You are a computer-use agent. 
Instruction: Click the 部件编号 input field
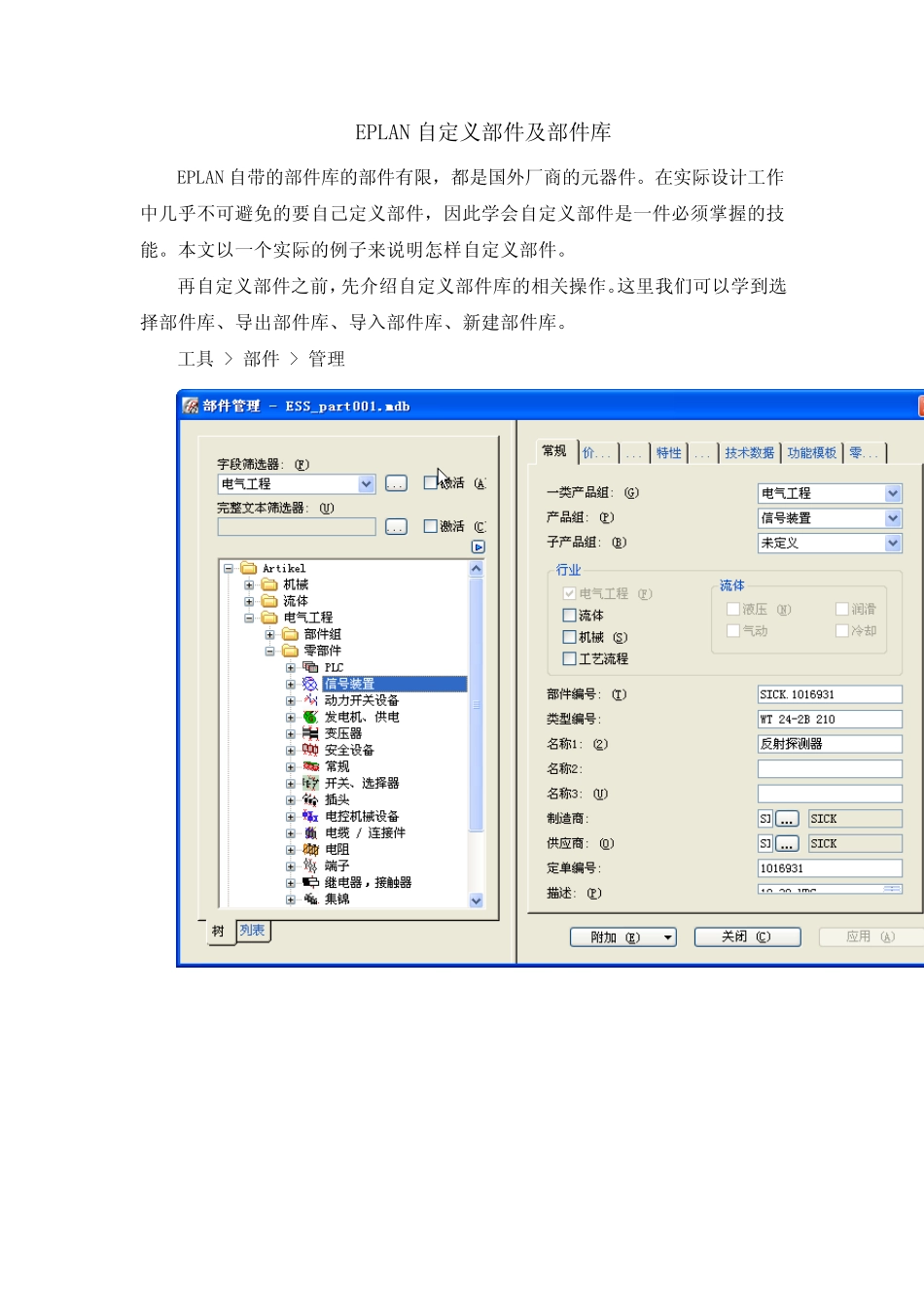[x=830, y=694]
